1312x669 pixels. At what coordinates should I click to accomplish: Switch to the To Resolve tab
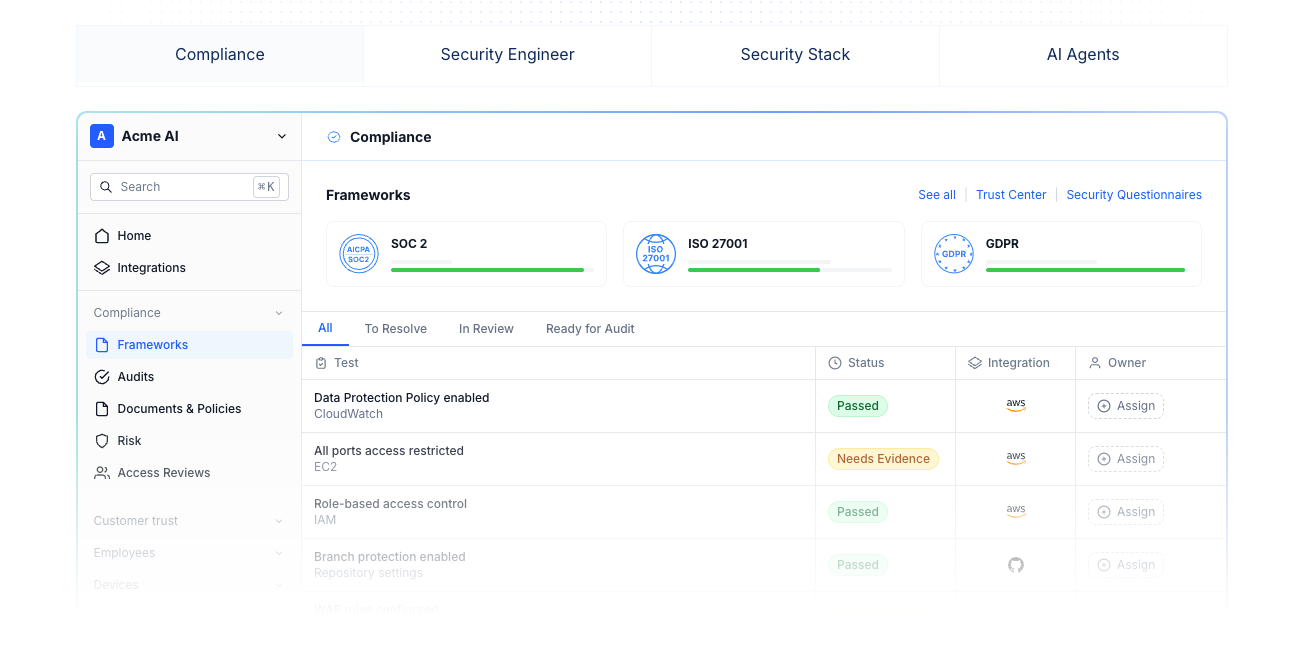point(396,329)
